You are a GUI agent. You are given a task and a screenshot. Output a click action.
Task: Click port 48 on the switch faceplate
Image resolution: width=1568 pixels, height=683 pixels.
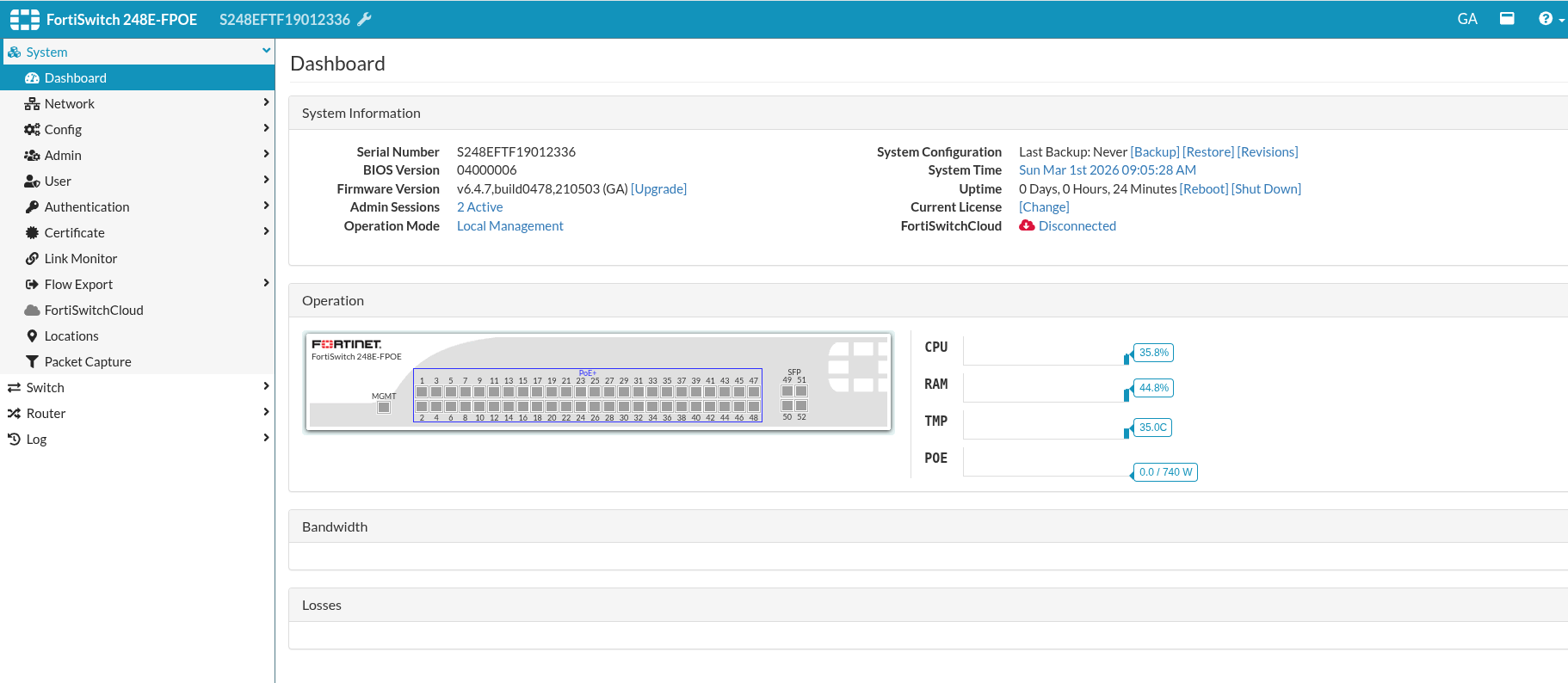754,406
